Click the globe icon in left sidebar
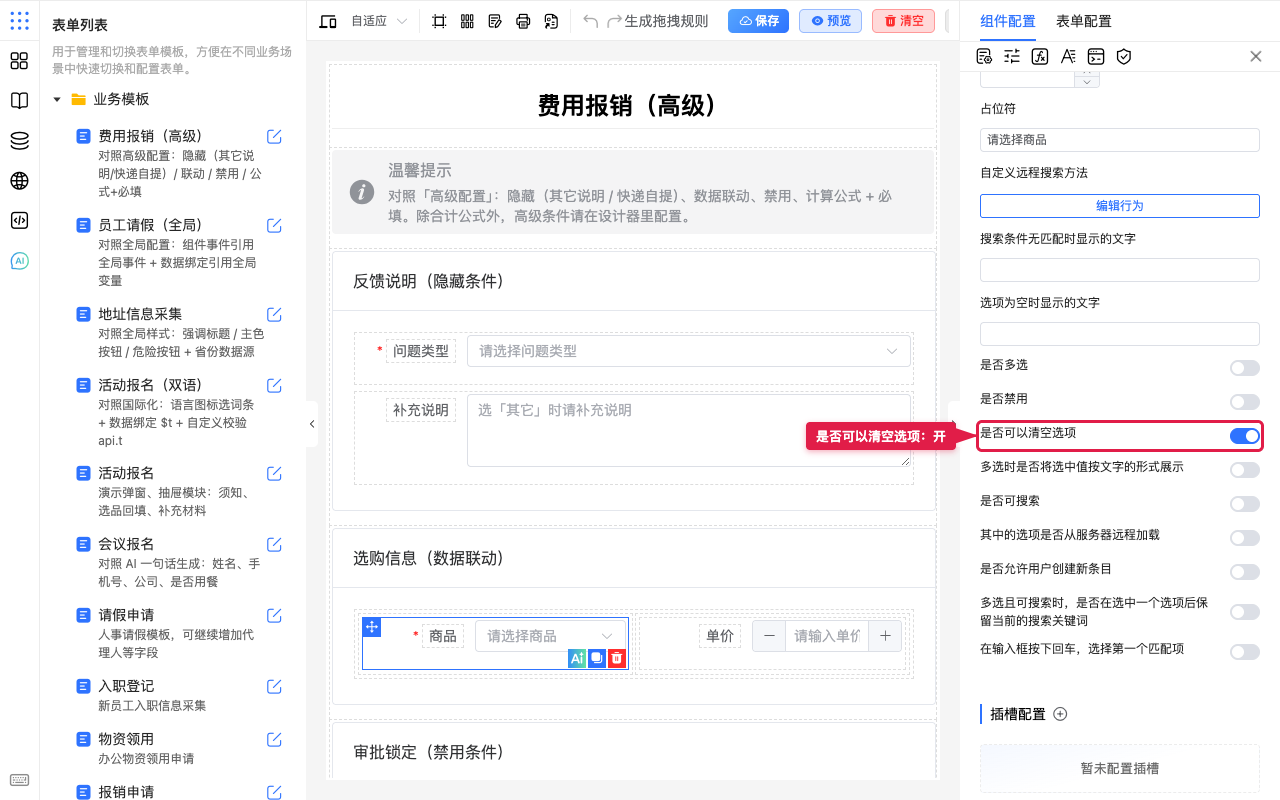 click(19, 181)
